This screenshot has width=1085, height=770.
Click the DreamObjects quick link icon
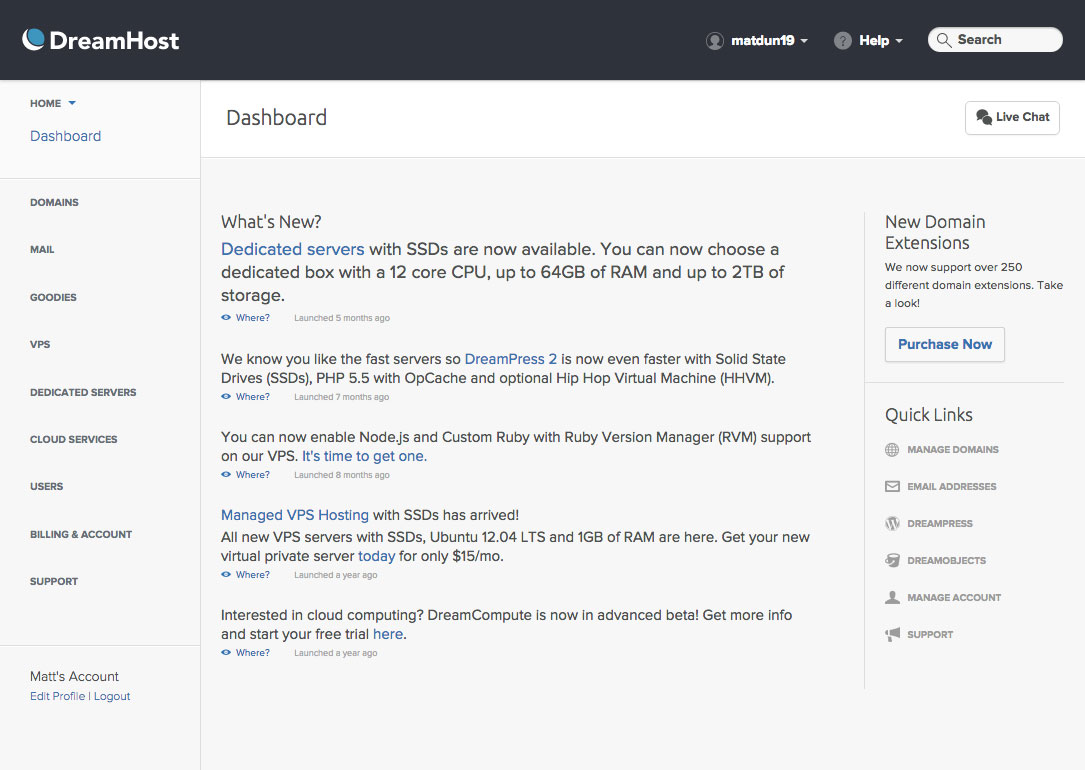point(892,561)
